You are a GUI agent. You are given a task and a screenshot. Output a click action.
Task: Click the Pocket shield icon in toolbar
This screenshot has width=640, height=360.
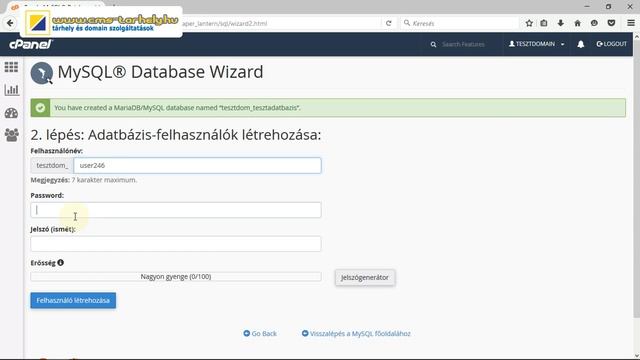click(x=611, y=23)
